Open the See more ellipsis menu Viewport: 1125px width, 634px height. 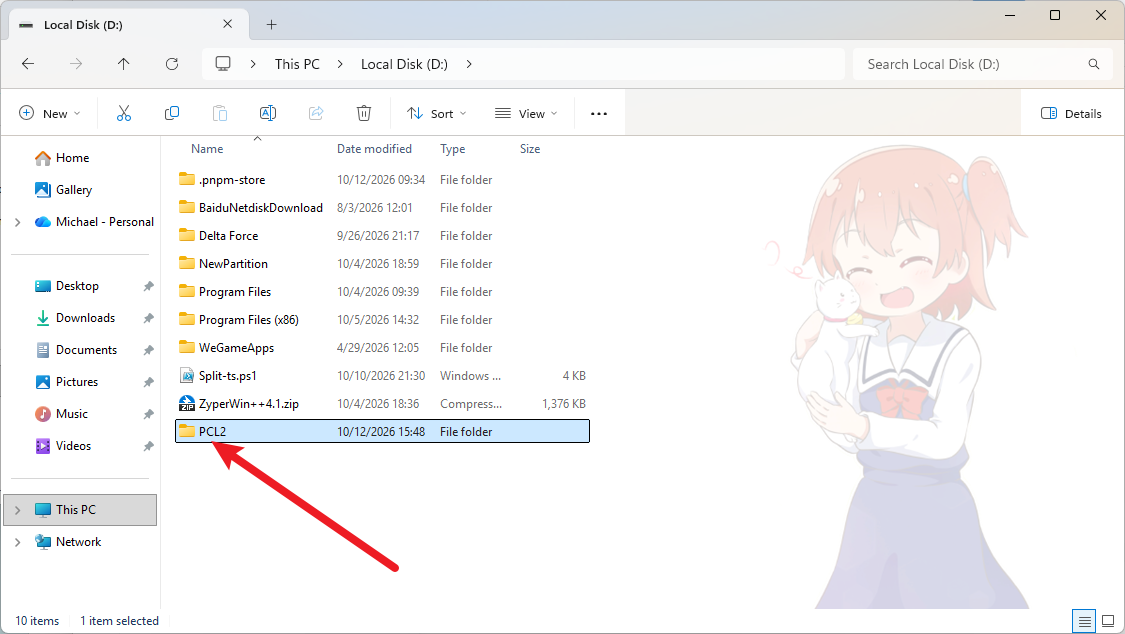(x=599, y=113)
